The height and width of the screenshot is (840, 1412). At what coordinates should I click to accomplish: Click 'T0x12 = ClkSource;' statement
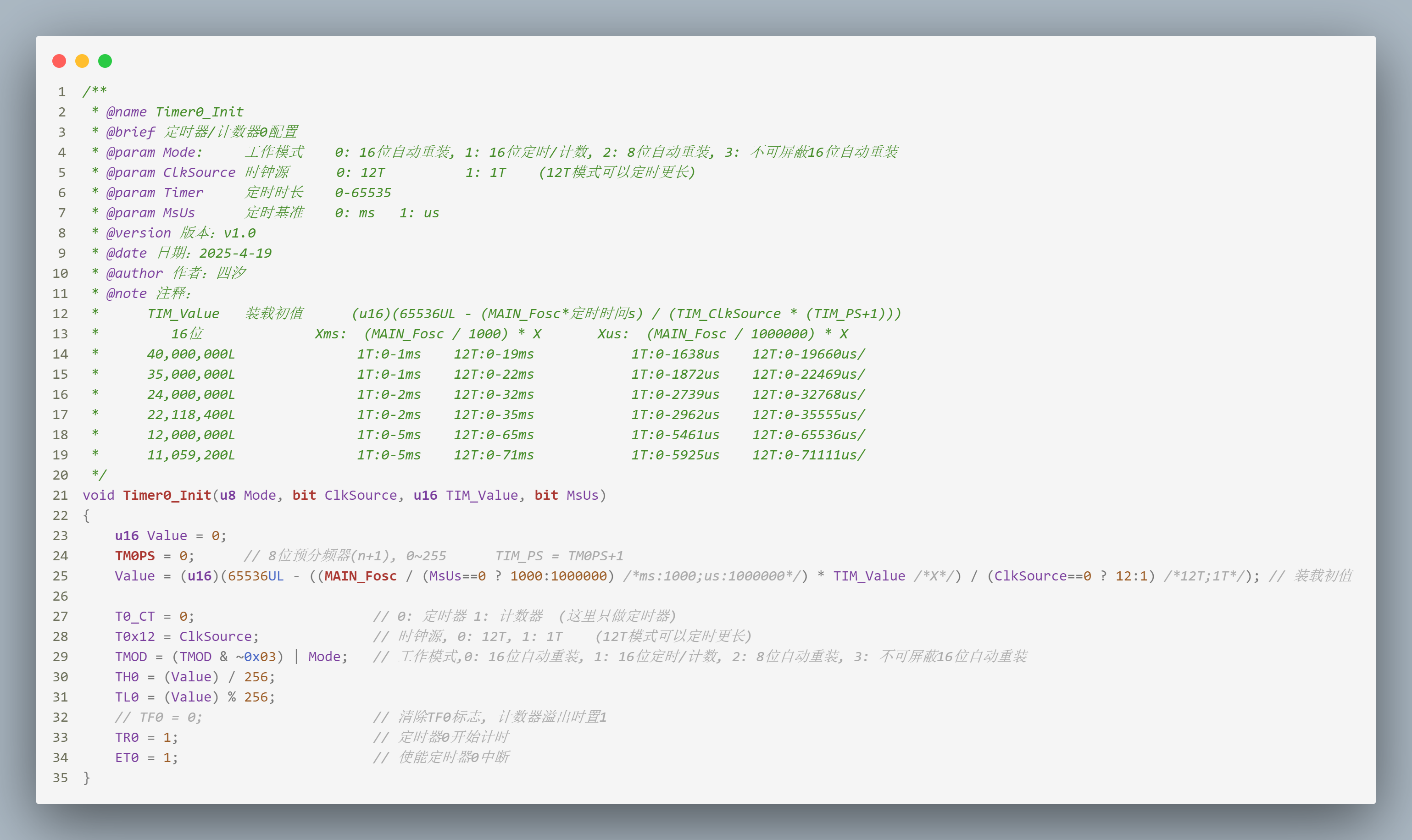(x=187, y=637)
